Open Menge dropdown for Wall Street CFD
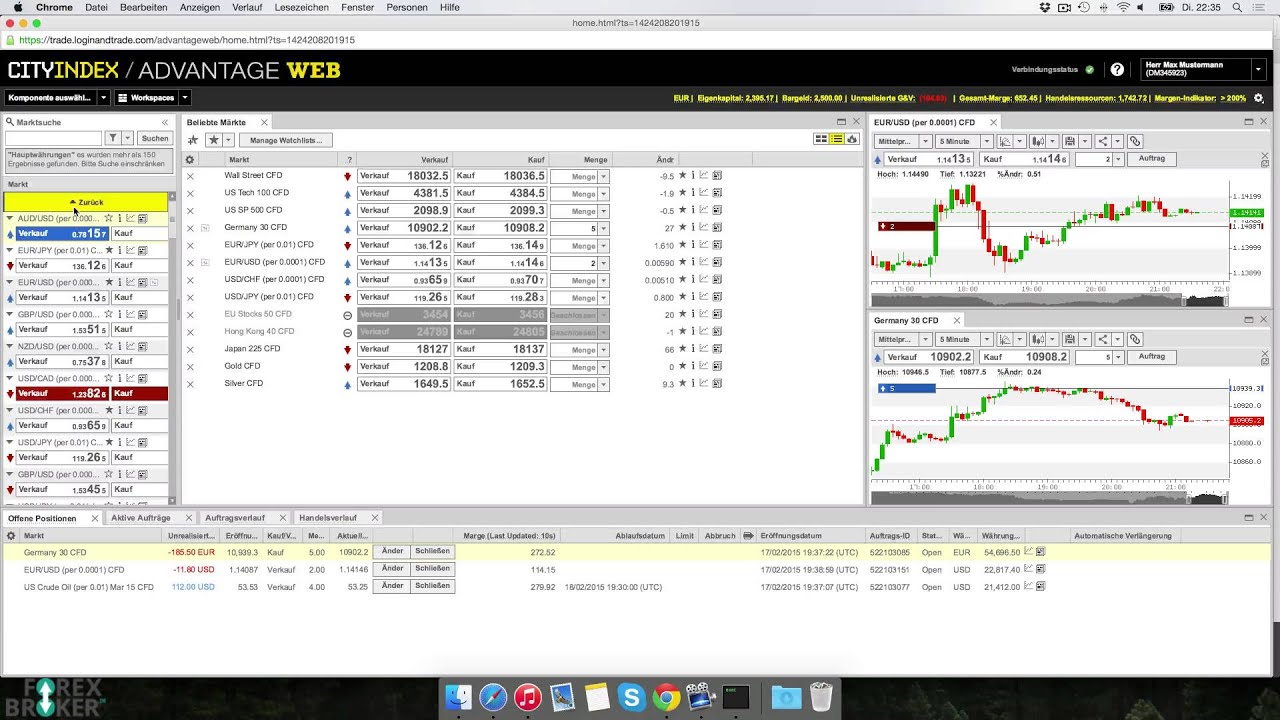Viewport: 1280px width, 720px height. (603, 176)
